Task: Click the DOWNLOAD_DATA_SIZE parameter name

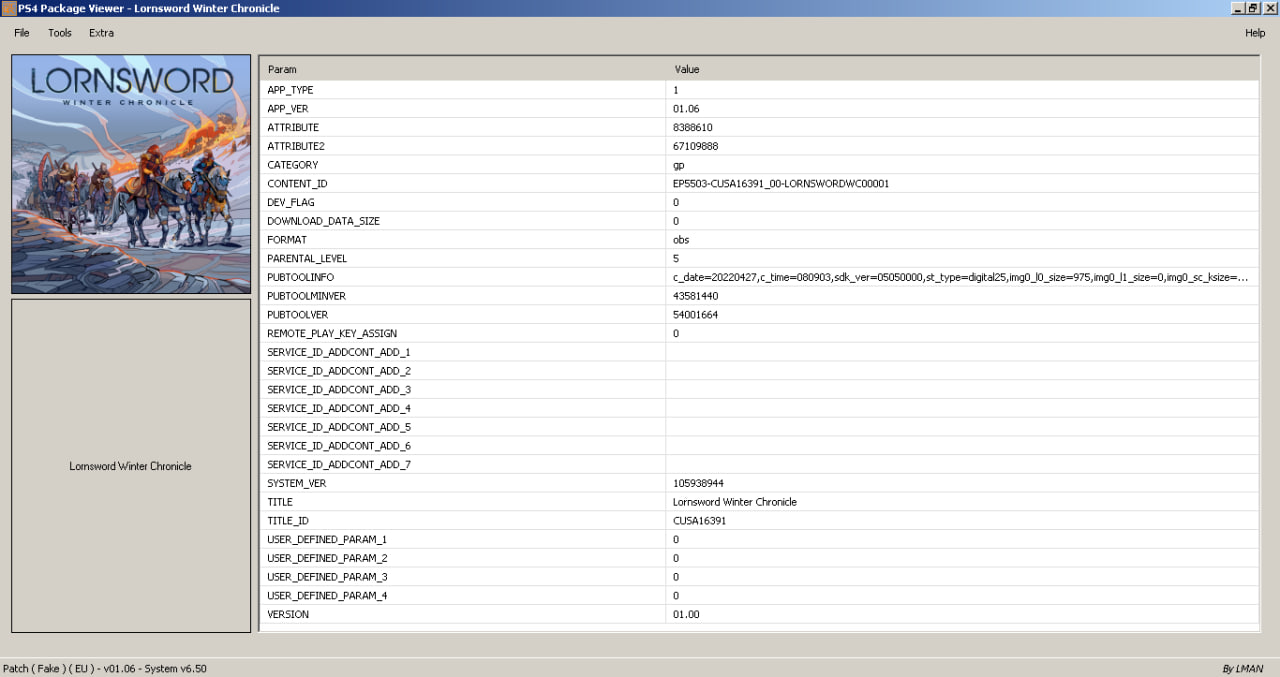Action: pyautogui.click(x=323, y=221)
